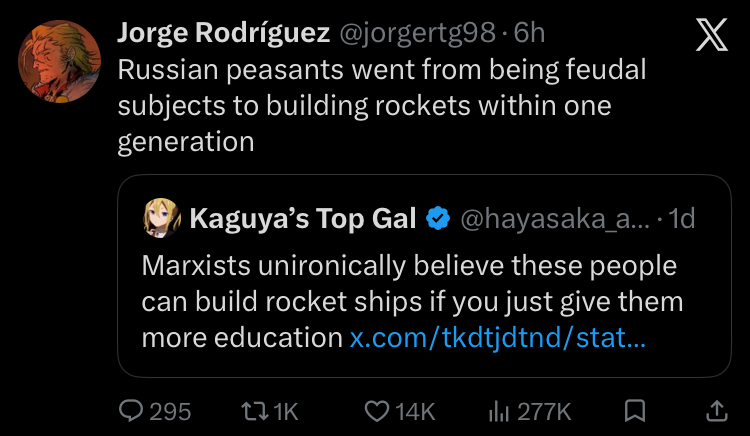
Task: Click the Jorge Rodríguez display name
Action: [x=223, y=33]
